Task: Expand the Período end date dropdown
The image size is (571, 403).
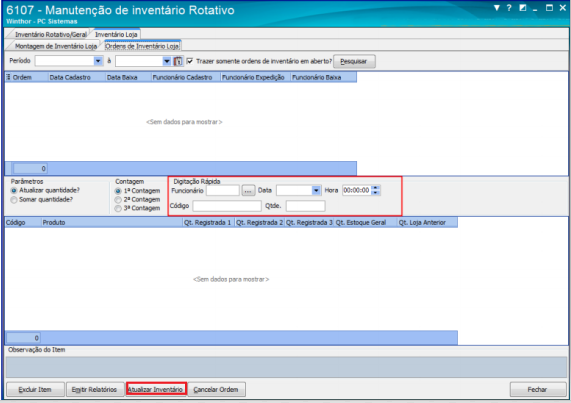Action: coord(167,61)
